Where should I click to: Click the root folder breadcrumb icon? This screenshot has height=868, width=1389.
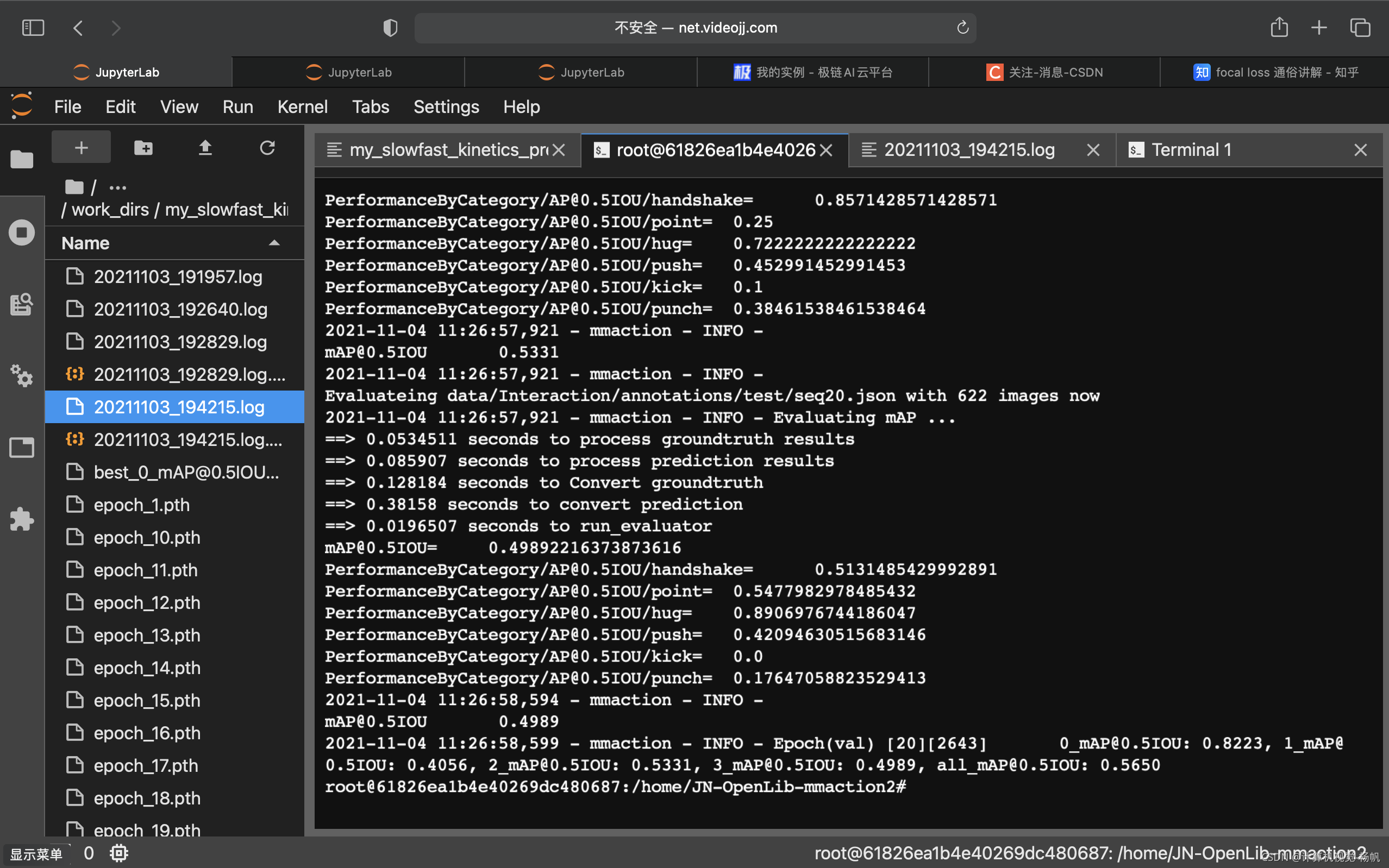tap(74, 187)
